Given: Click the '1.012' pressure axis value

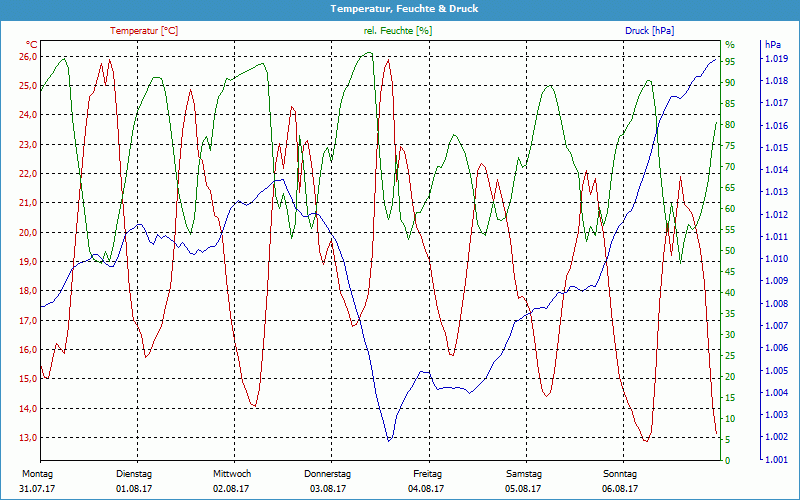Looking at the screenshot, I should (776, 214).
